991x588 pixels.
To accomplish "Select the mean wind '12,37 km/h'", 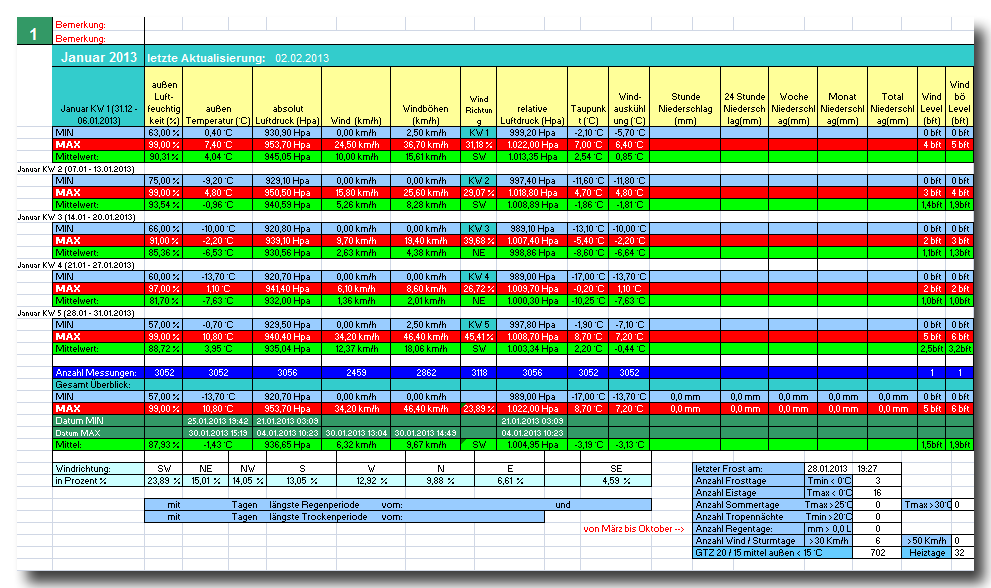I will [356, 349].
